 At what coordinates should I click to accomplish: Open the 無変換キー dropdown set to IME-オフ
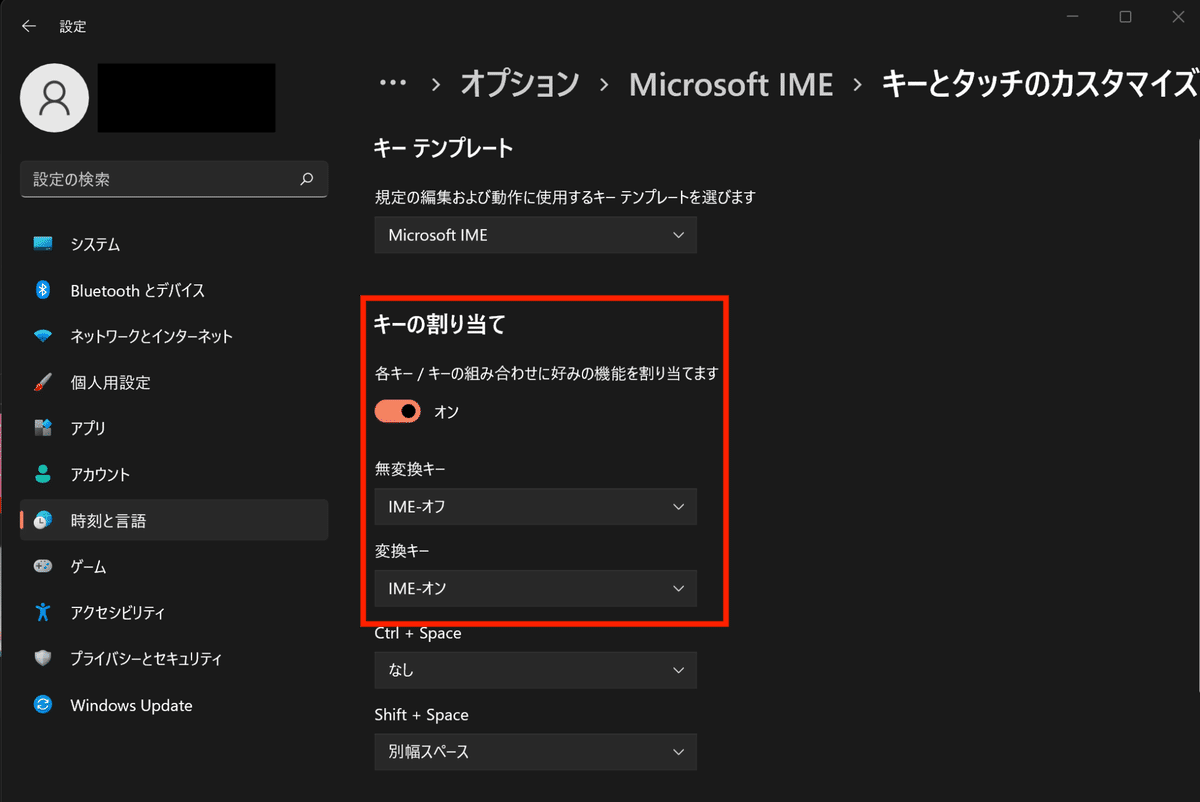coord(536,507)
